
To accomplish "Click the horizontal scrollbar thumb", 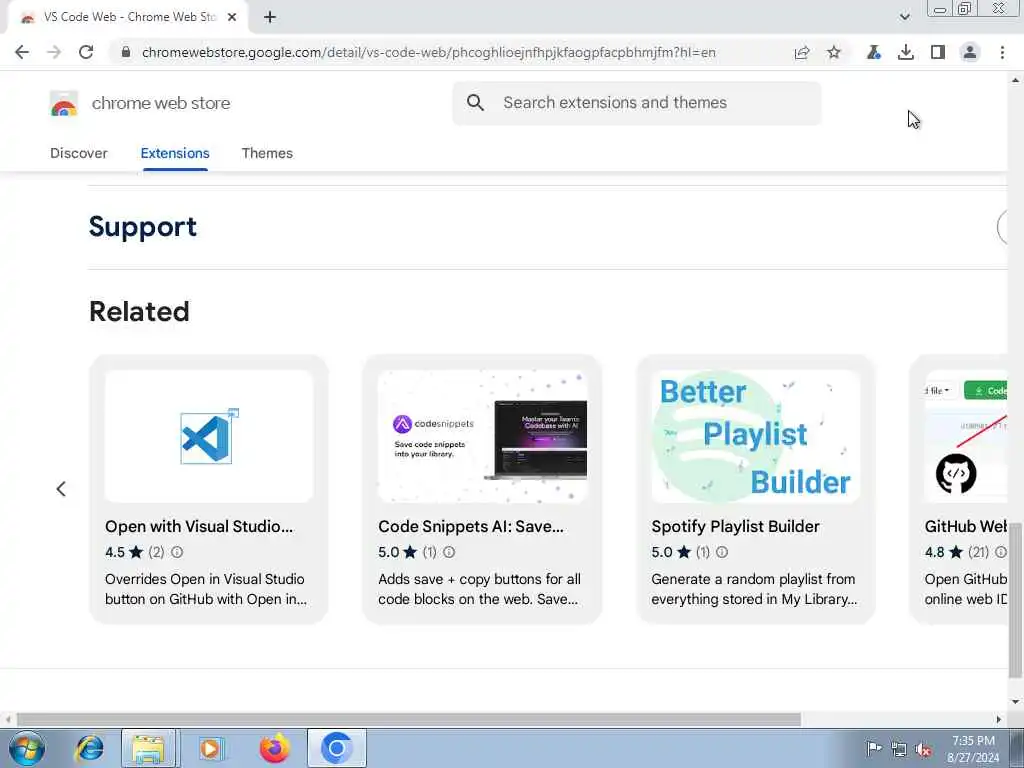I will point(409,719).
